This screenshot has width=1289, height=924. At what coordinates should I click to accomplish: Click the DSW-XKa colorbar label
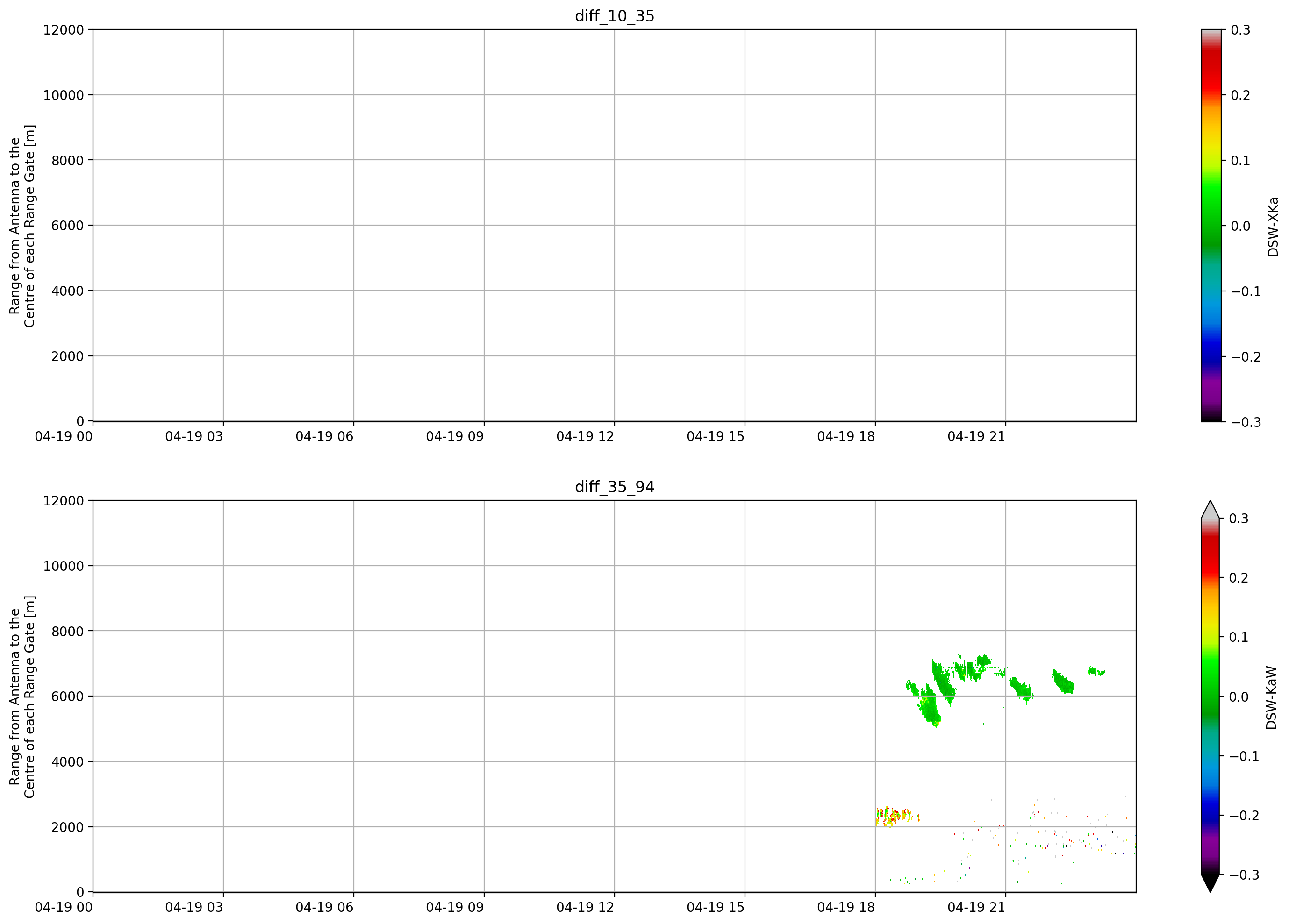coord(1273,227)
